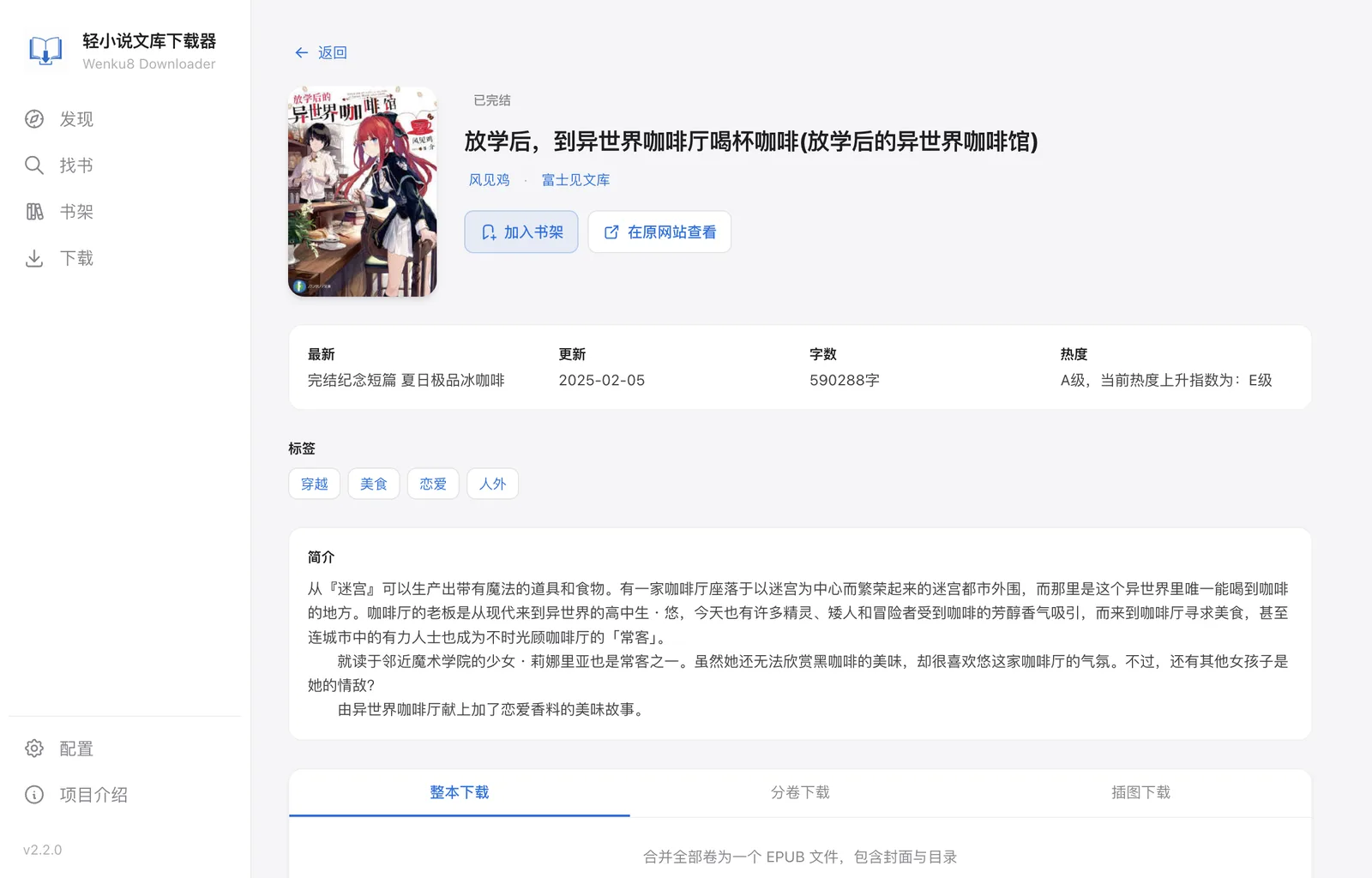
Task: Click the 字数 column label
Action: pyautogui.click(x=823, y=354)
